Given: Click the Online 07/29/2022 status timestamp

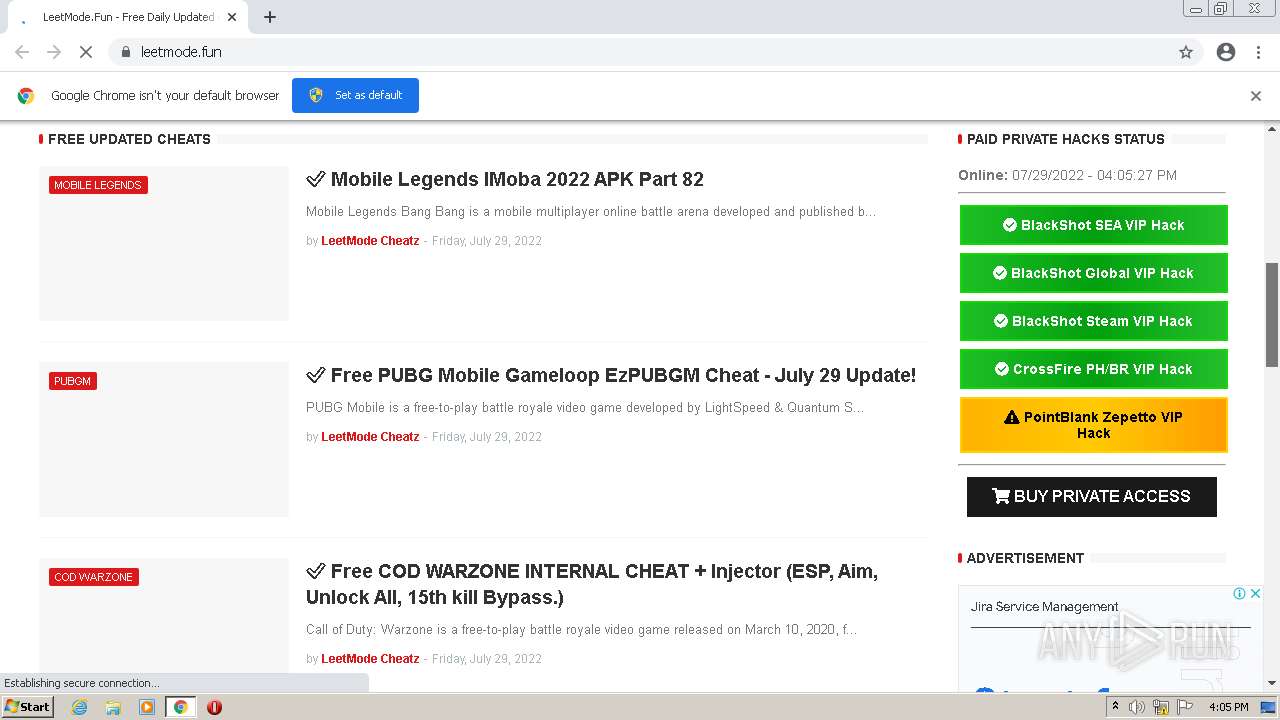Looking at the screenshot, I should [x=1067, y=175].
